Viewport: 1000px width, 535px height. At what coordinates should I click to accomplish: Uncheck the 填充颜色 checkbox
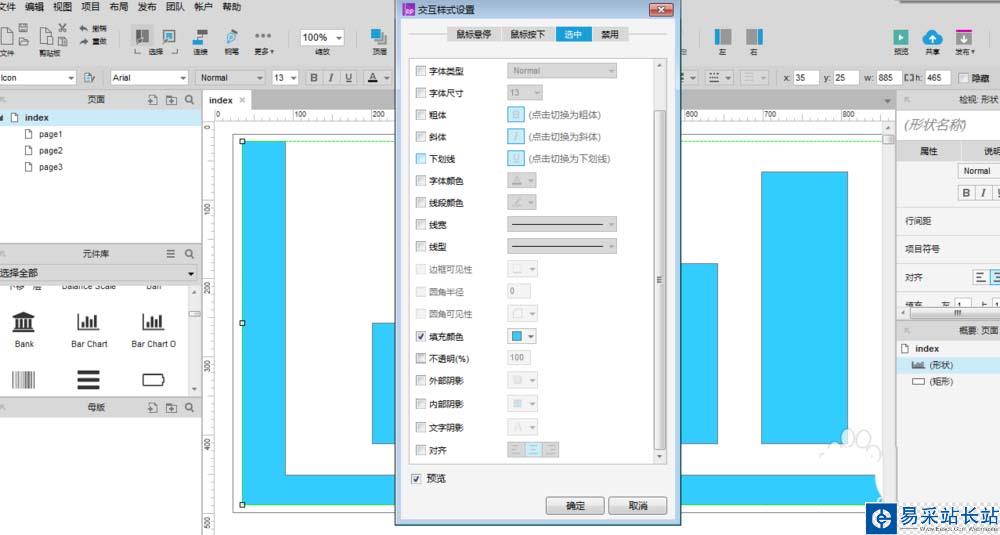click(420, 336)
